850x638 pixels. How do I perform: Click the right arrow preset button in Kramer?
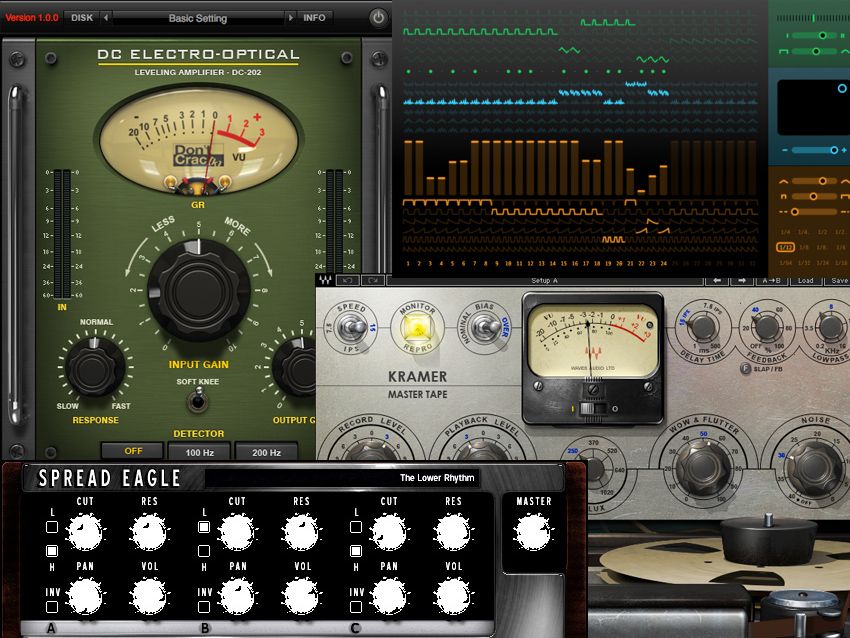pos(742,280)
